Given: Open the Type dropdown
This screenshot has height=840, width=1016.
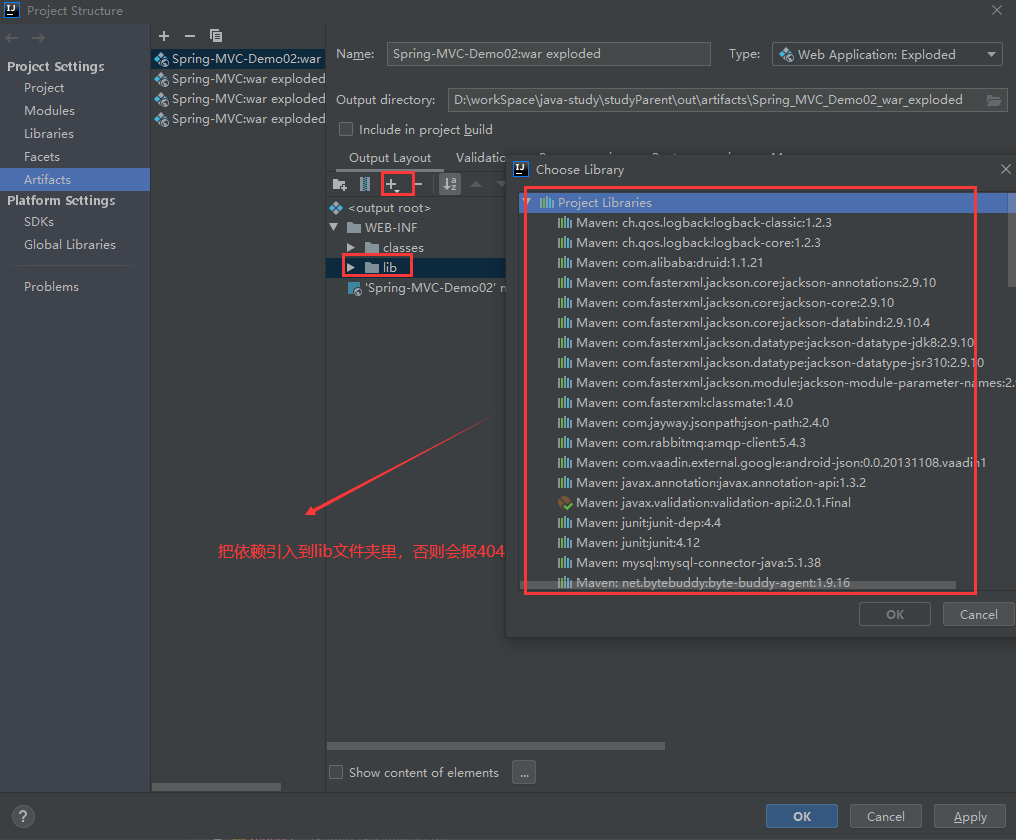Looking at the screenshot, I should click(x=991, y=54).
